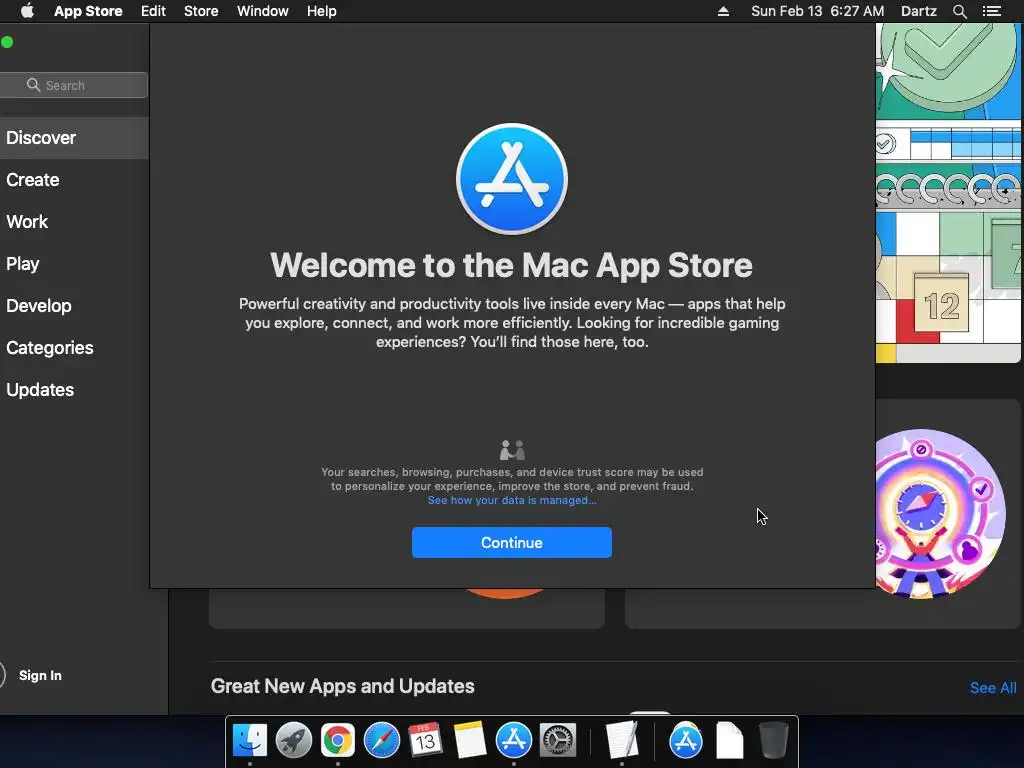Browse Categories in the sidebar
Image resolution: width=1024 pixels, height=768 pixels.
click(50, 347)
